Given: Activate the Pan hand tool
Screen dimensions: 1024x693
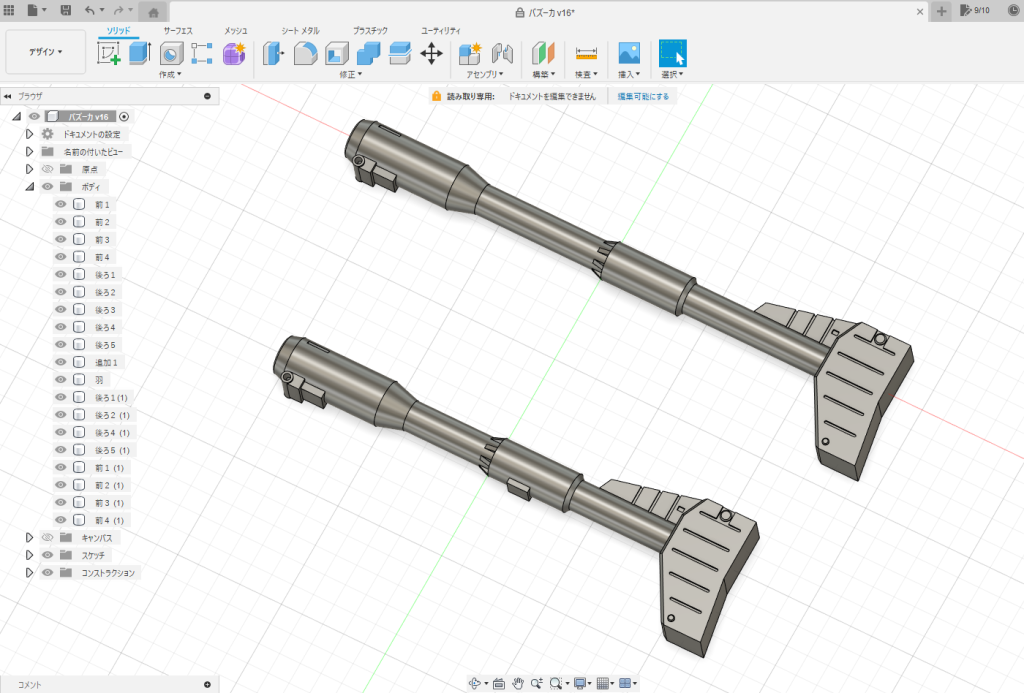Looking at the screenshot, I should click(518, 683).
